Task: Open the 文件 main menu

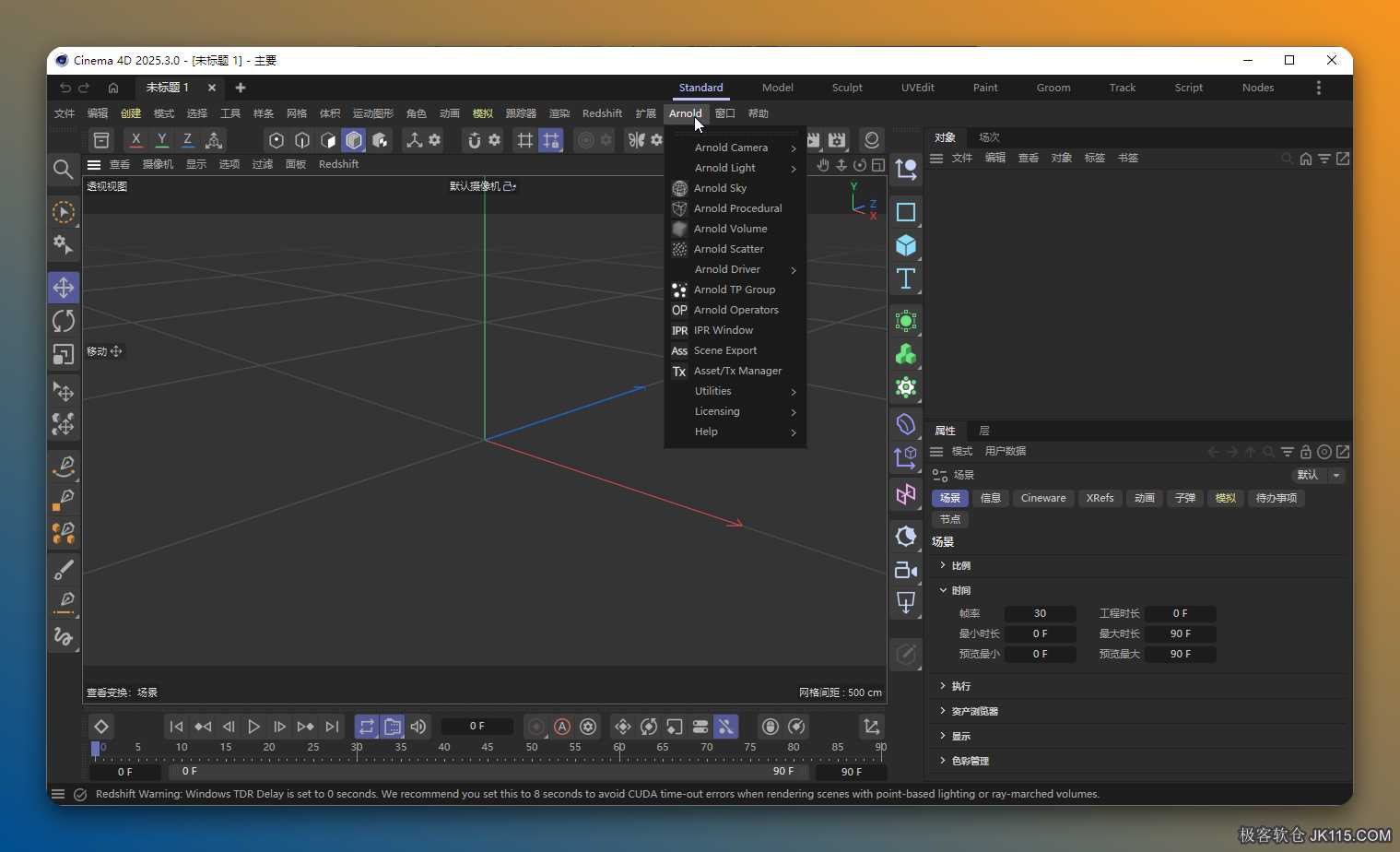Action: (65, 113)
